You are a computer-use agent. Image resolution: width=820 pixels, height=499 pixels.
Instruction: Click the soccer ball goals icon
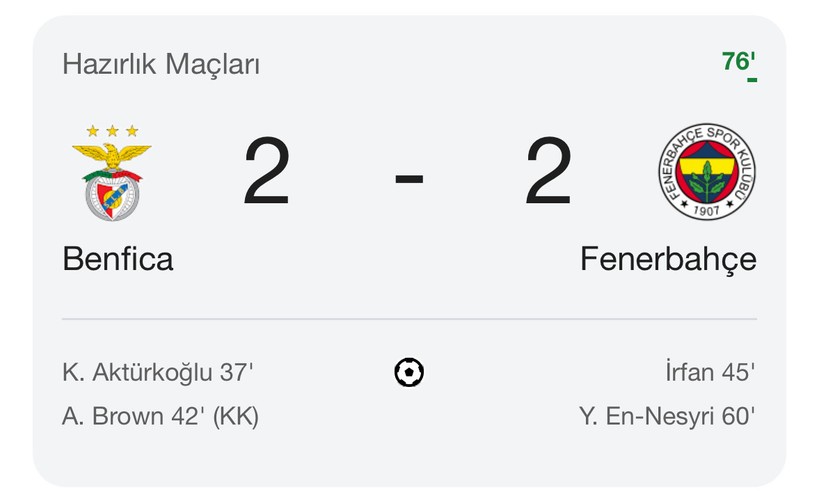409,372
